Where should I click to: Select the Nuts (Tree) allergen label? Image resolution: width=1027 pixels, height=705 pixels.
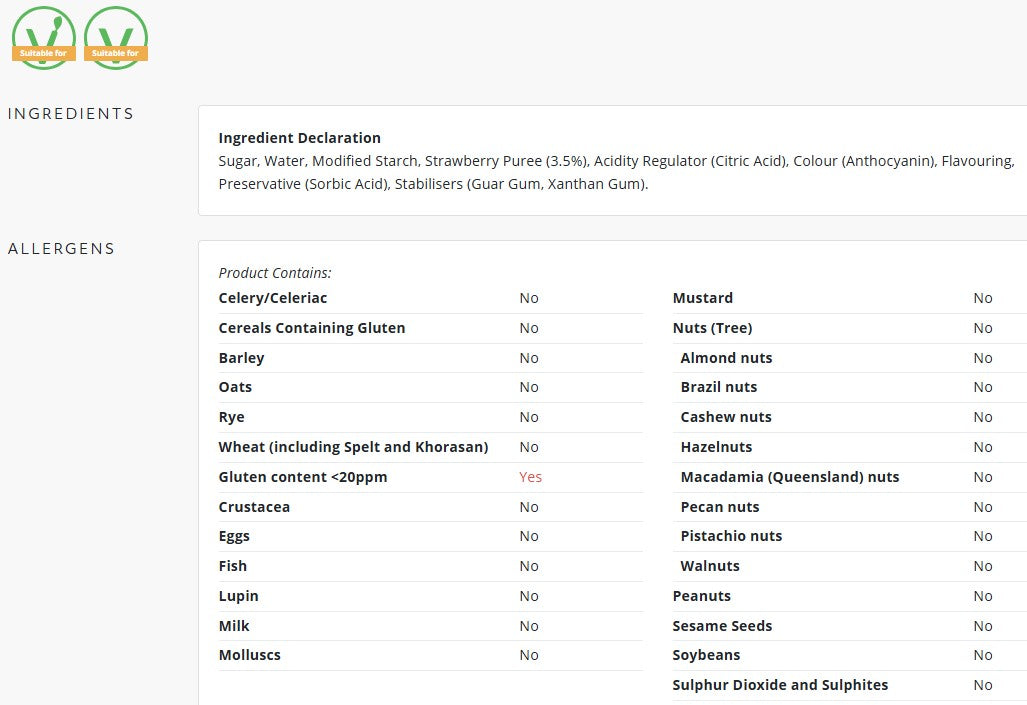[x=712, y=328]
